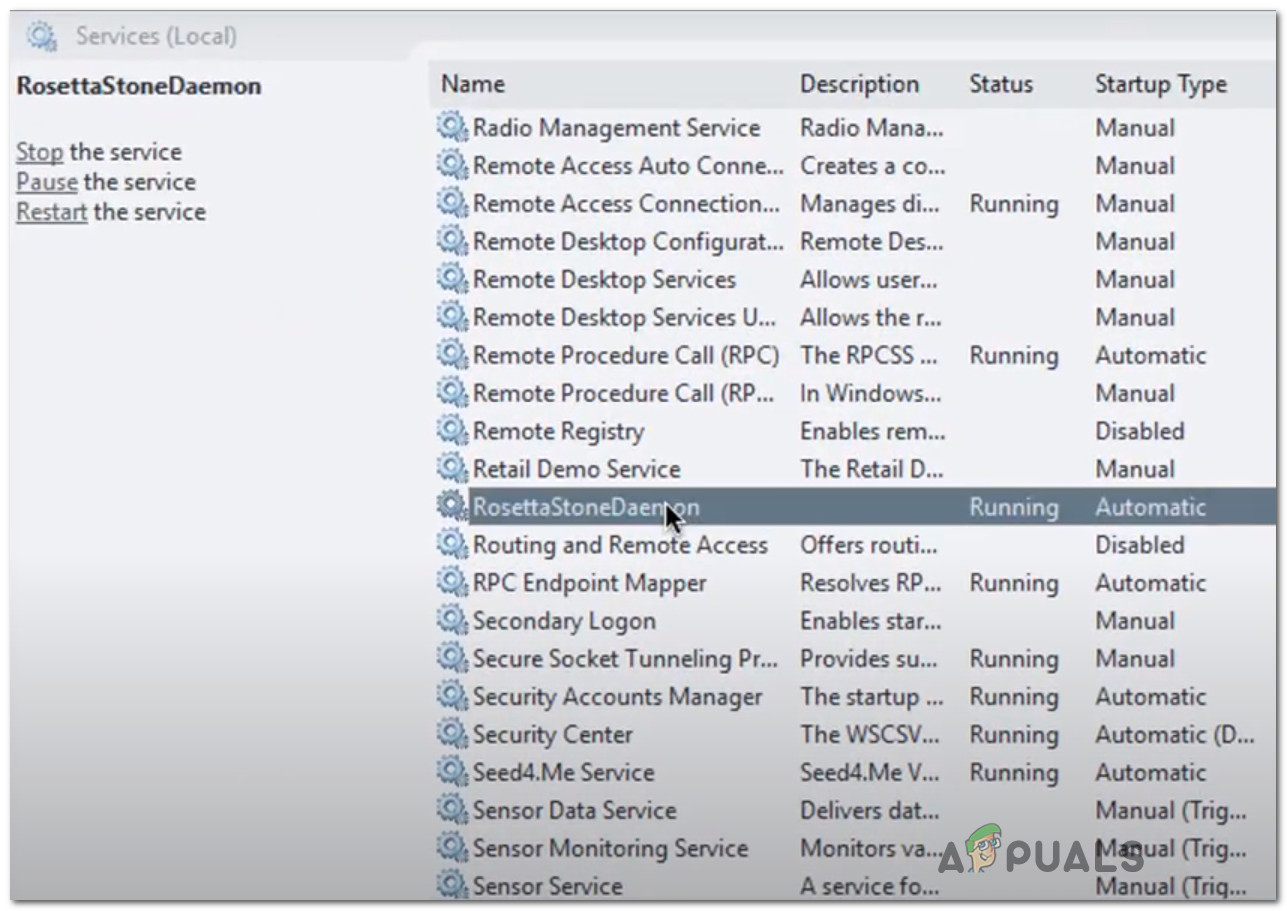The image size is (1287, 911).
Task: Sort by the Status column header
Action: pos(1001,85)
